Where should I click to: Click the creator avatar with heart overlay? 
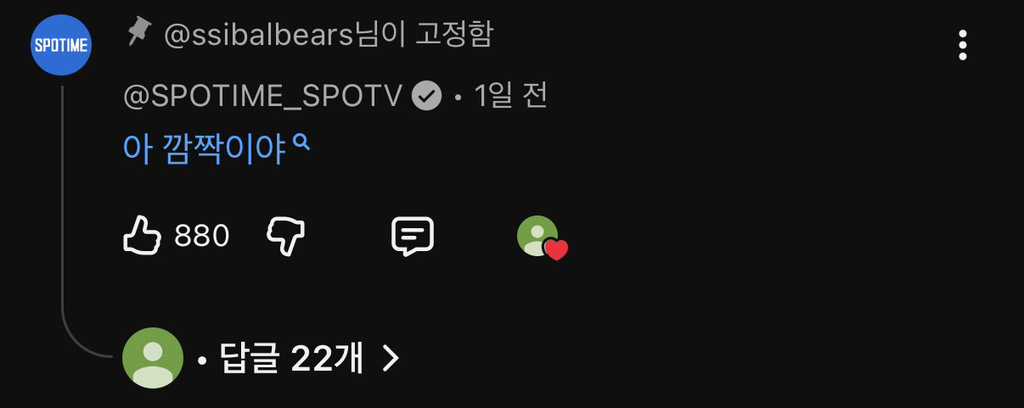tap(537, 235)
